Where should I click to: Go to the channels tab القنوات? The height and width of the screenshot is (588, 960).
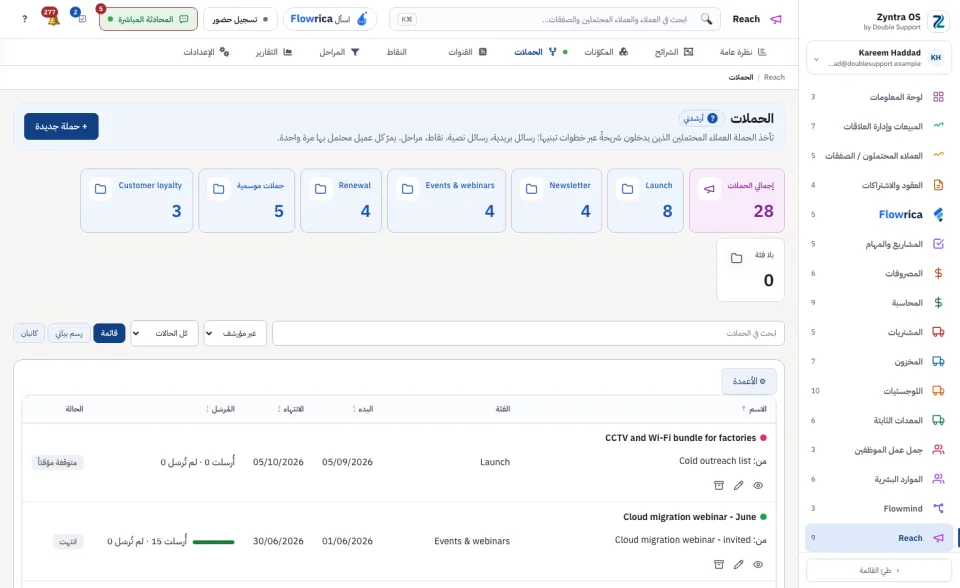[x=467, y=52]
